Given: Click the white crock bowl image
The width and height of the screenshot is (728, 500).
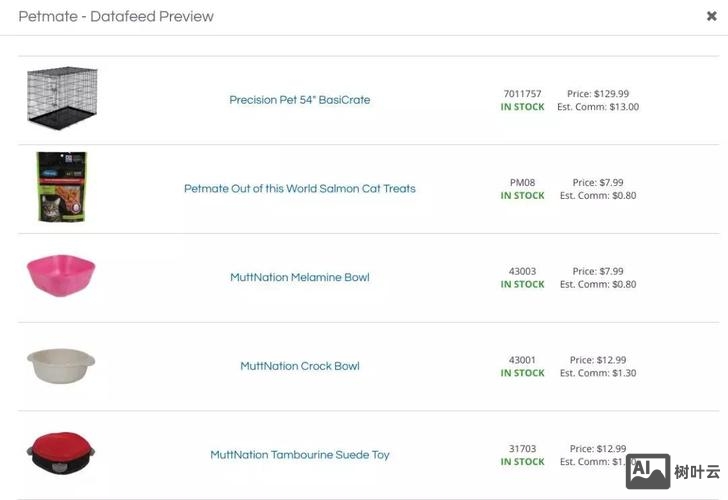Looking at the screenshot, I should 61,365.
